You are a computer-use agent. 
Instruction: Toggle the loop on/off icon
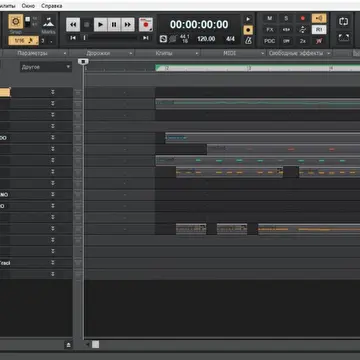click(343, 21)
